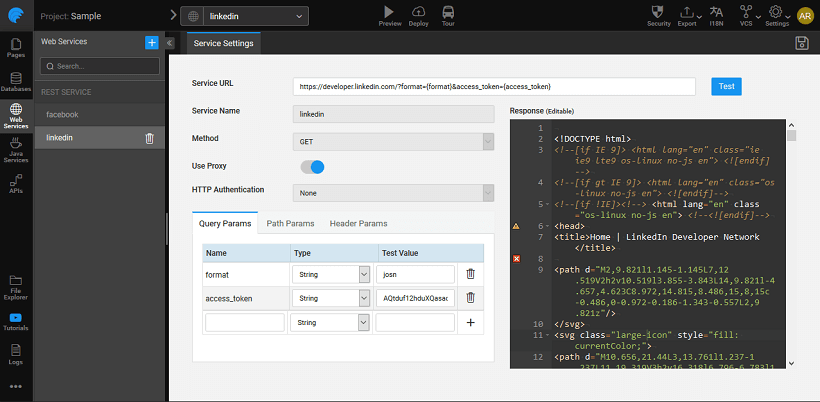Switch to the Header Params tab
Image resolution: width=820 pixels, height=402 pixels.
pos(358,223)
